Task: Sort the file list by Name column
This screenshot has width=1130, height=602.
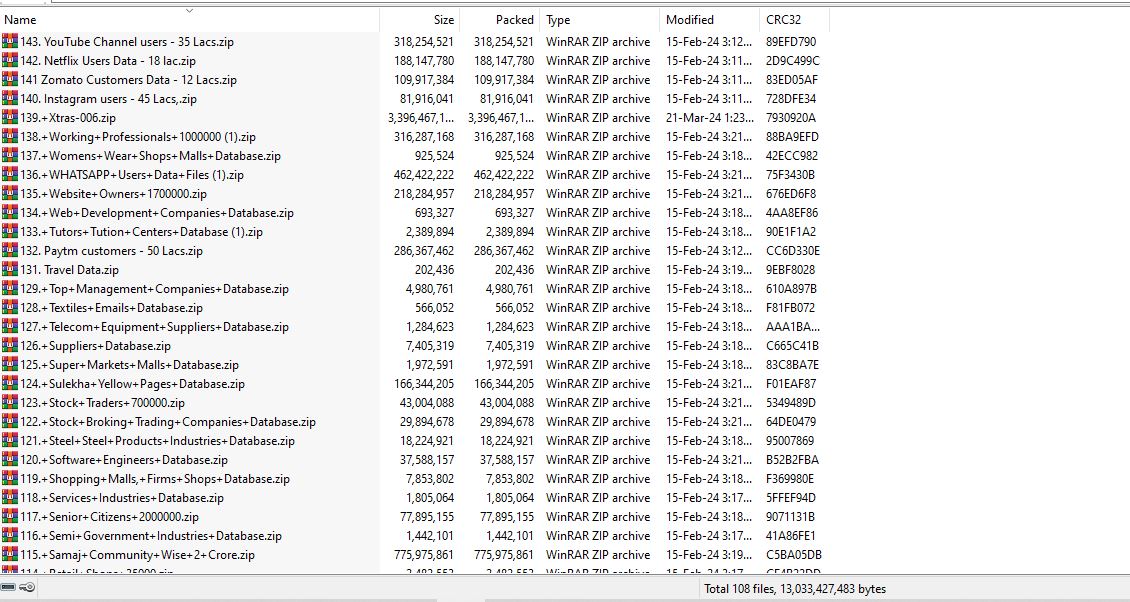Action: [21, 20]
